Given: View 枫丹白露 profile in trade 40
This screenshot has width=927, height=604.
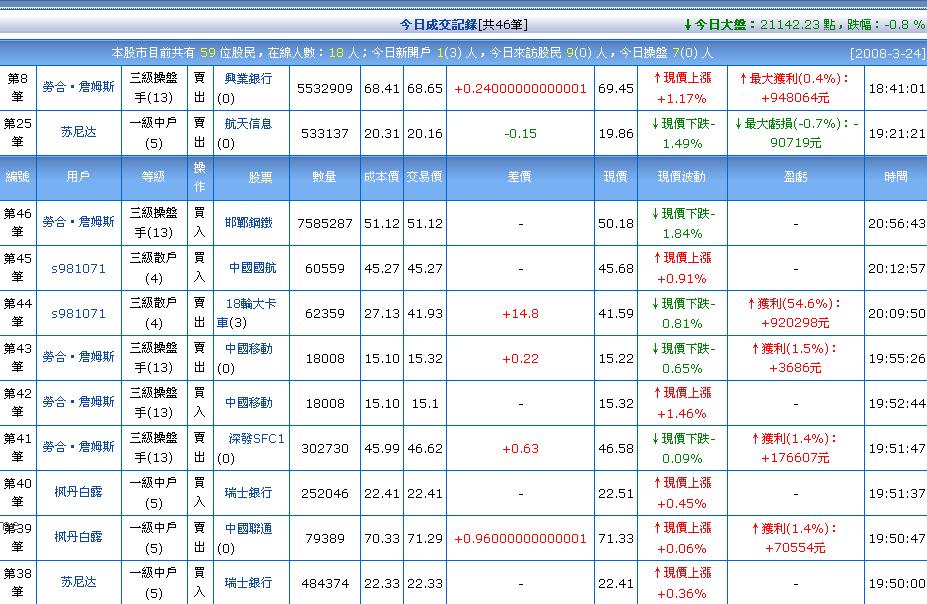Looking at the screenshot, I should 78,493.
